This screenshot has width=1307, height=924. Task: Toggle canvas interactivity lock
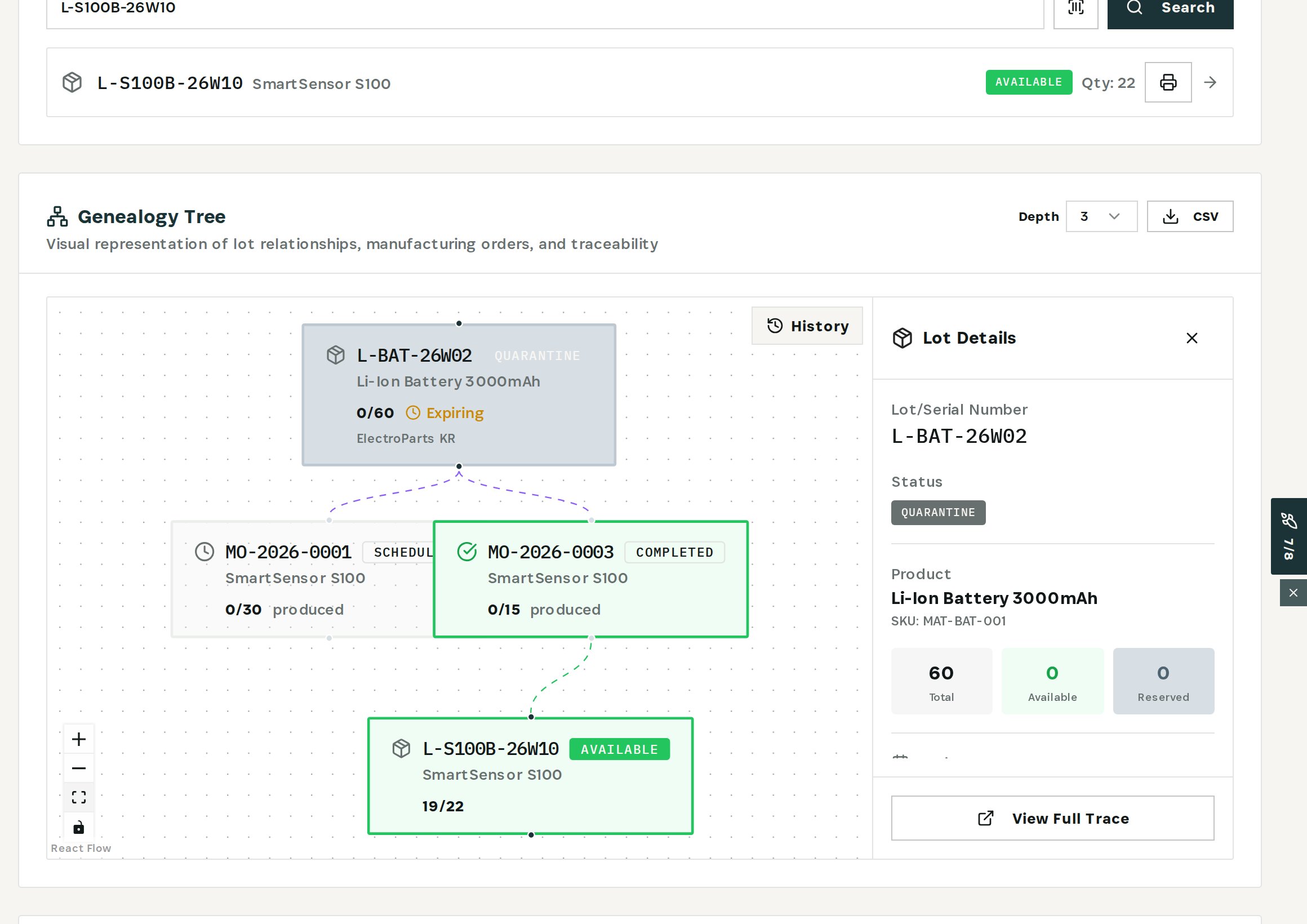78,827
